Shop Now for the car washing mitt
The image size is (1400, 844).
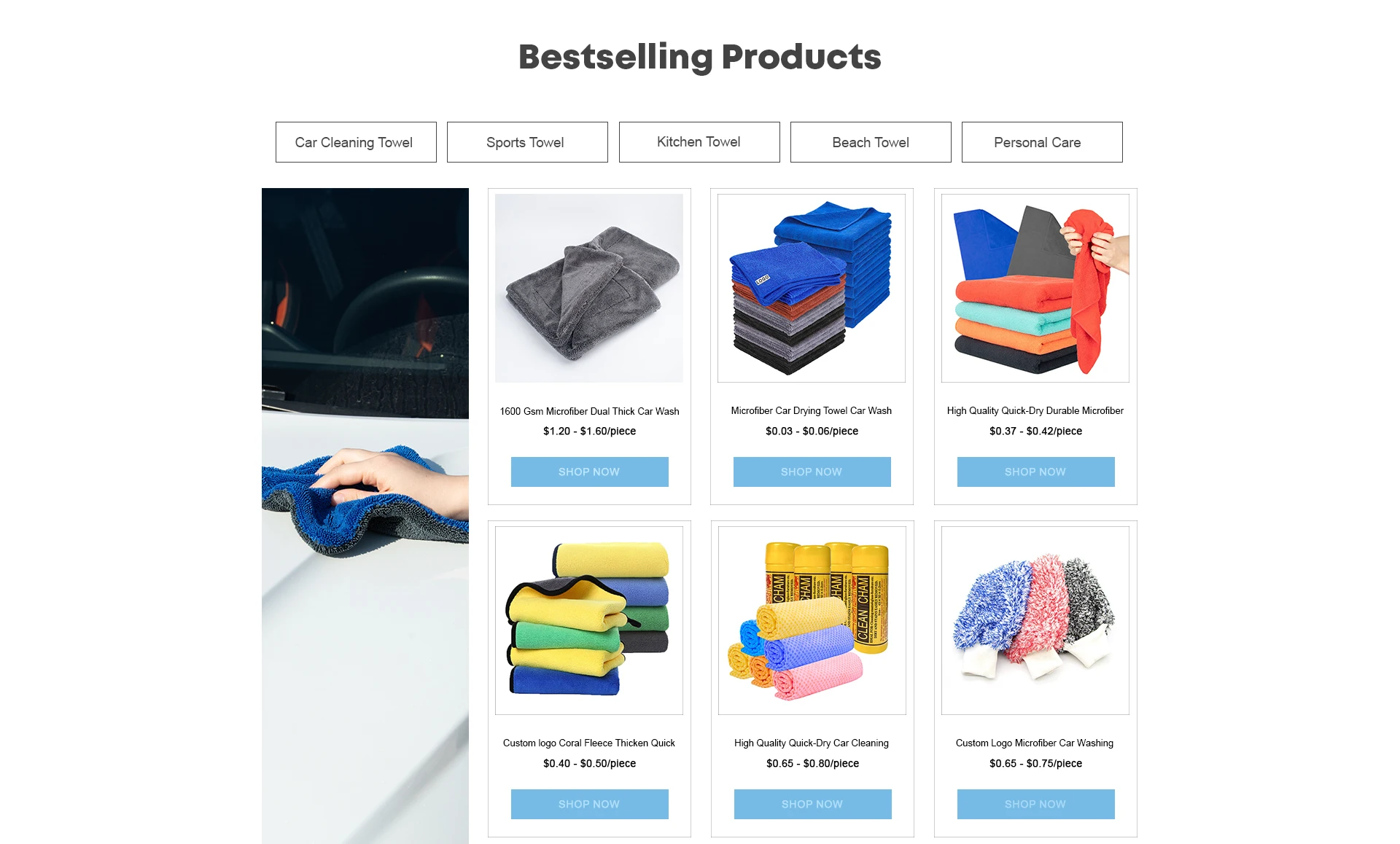pyautogui.click(x=1036, y=804)
